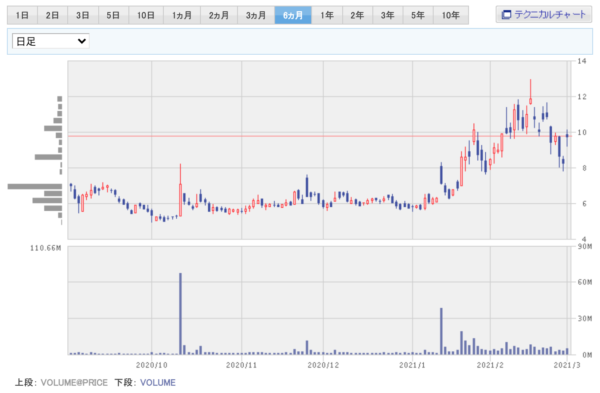Click the 2020/10 date axis label
The width and height of the screenshot is (600, 393).
152,365
